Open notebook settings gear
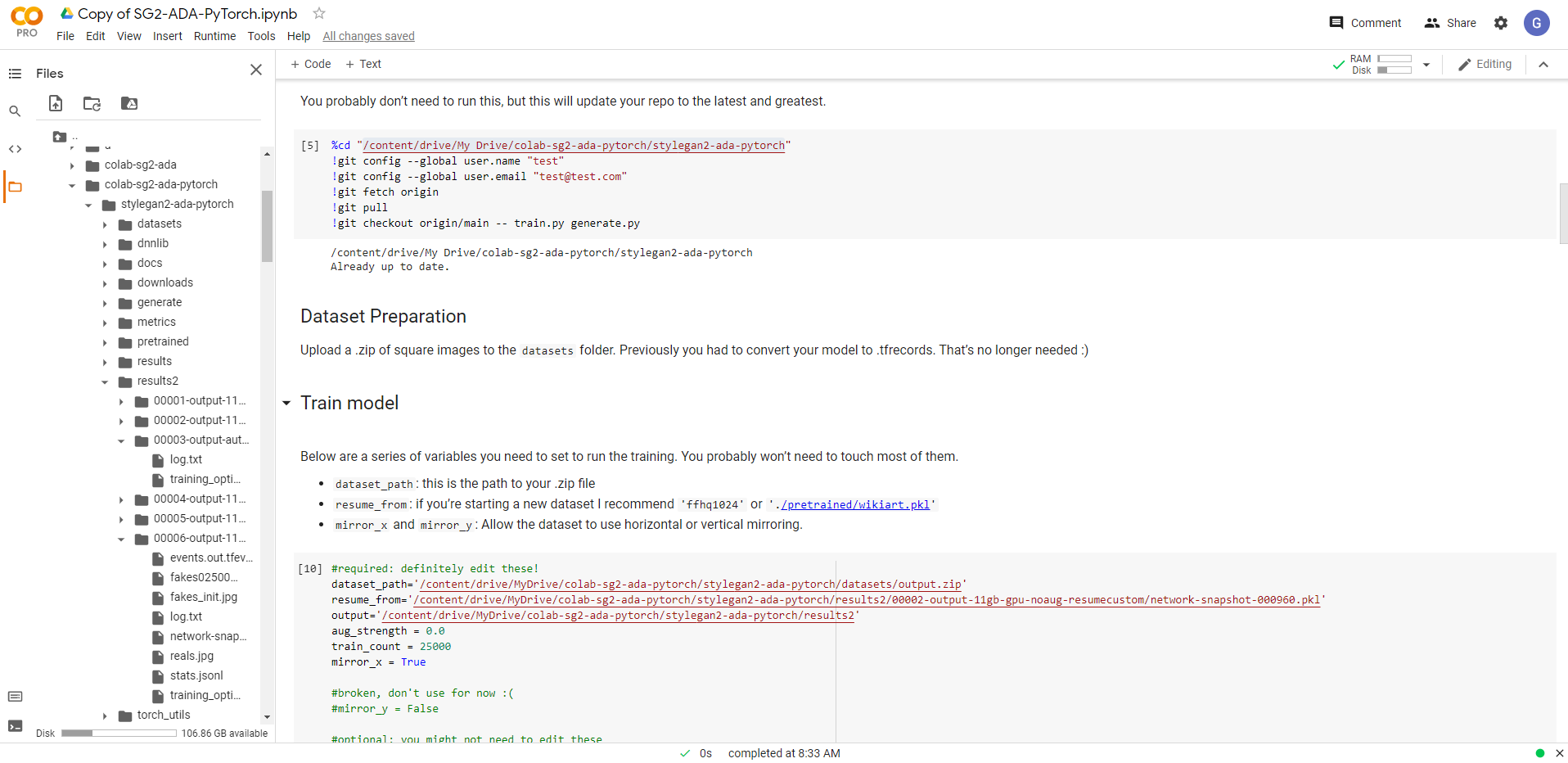 coord(1501,23)
